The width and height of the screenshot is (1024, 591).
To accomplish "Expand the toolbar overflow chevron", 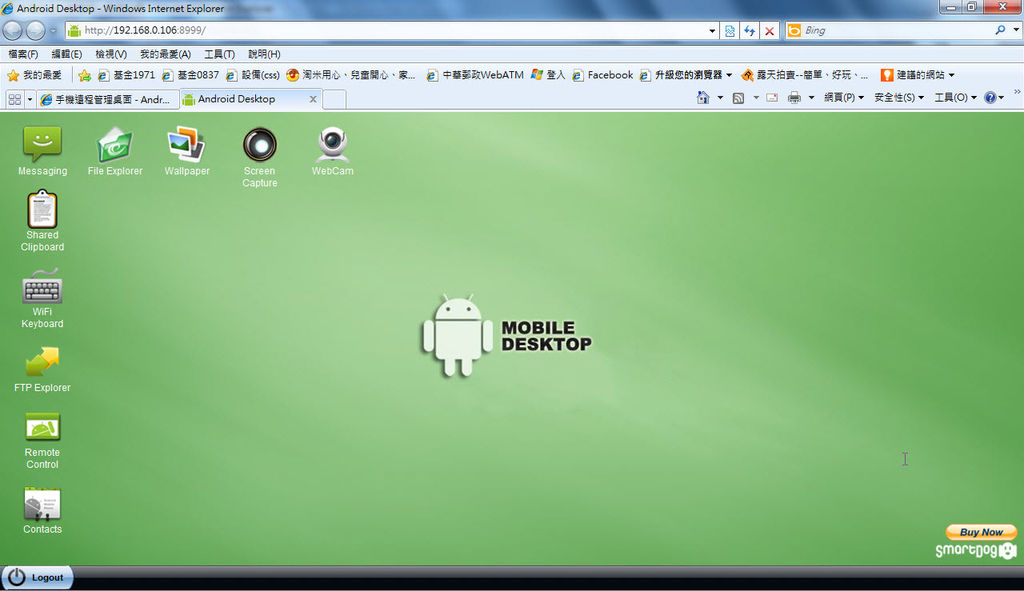I will tap(1017, 92).
